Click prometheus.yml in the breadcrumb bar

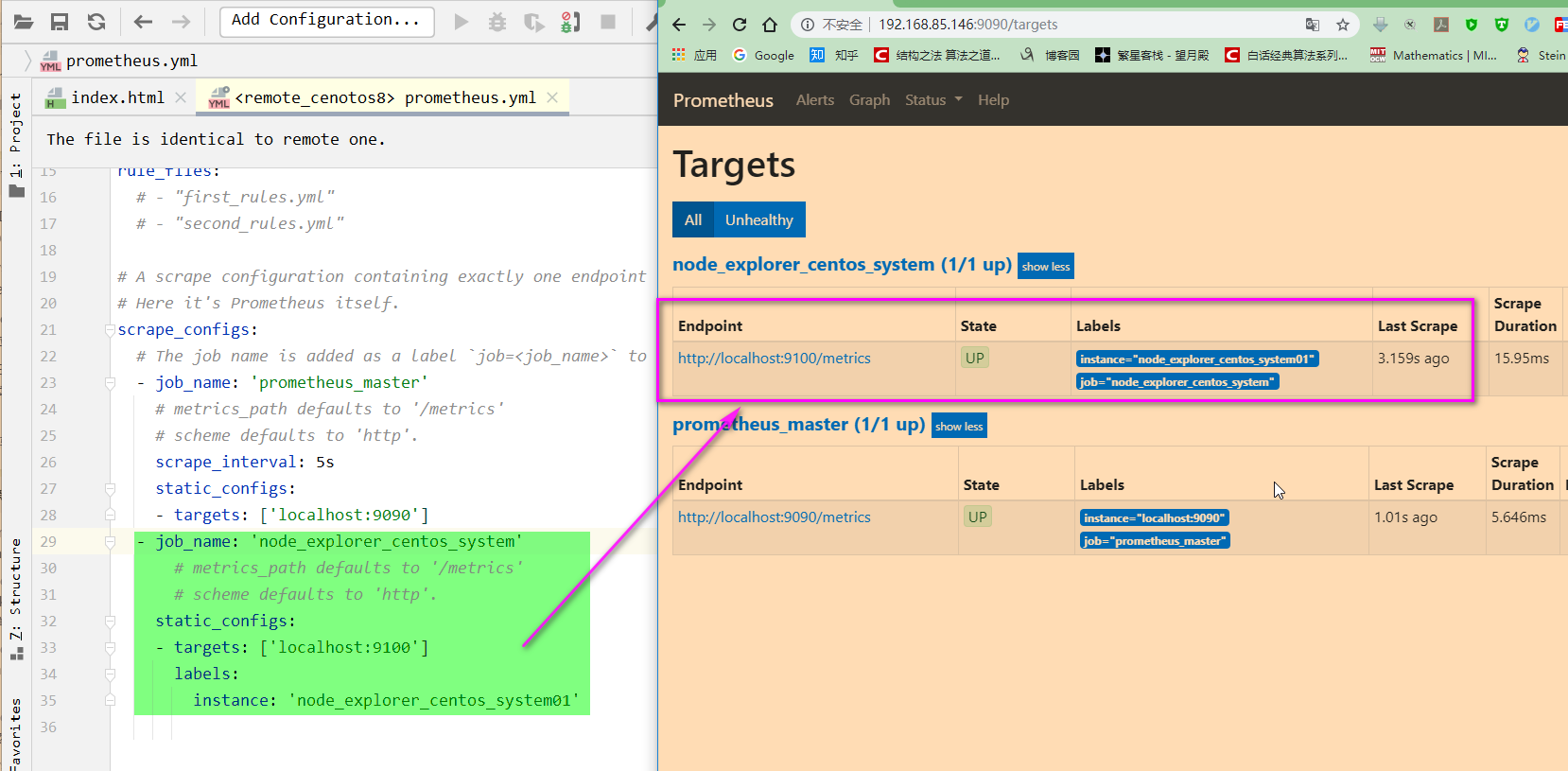[x=119, y=61]
